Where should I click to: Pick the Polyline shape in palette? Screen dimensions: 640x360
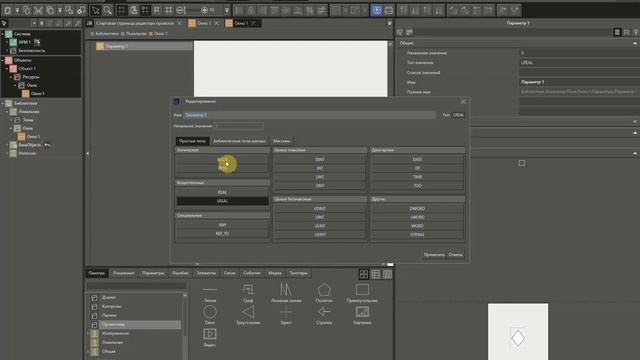286,293
